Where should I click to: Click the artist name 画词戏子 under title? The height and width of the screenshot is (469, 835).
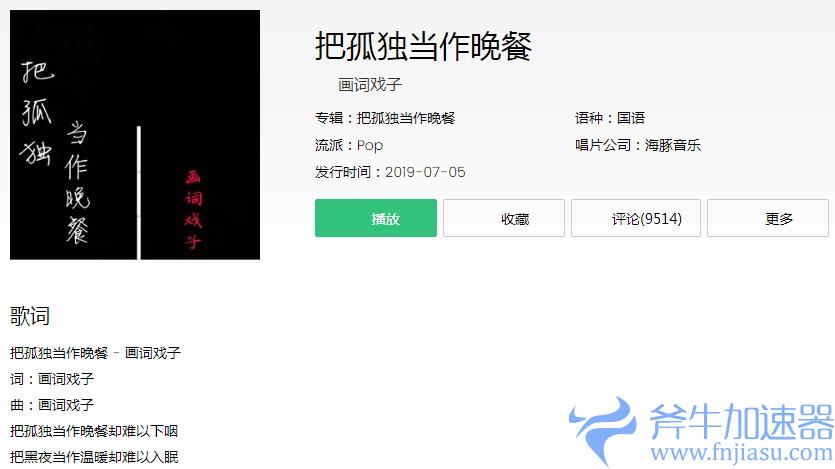pyautogui.click(x=370, y=85)
